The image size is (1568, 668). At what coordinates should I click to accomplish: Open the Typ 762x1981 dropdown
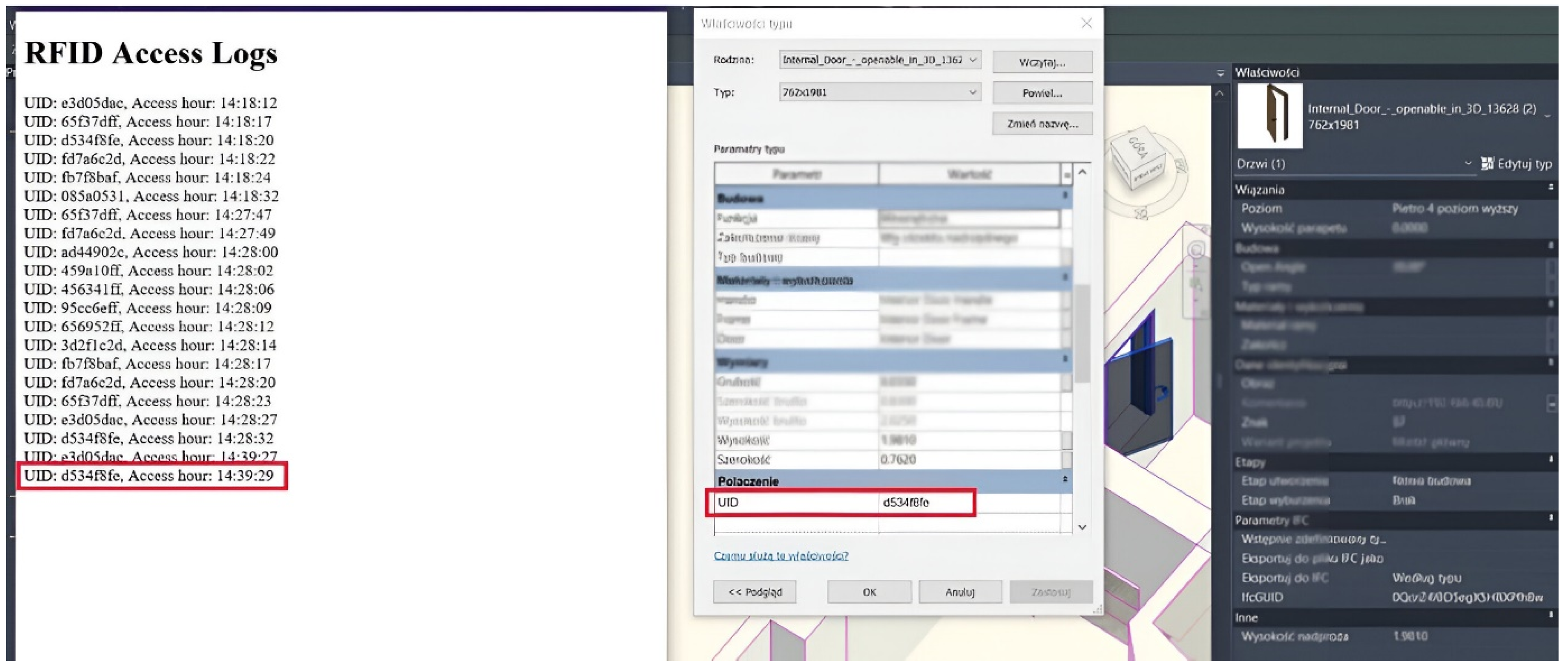973,92
